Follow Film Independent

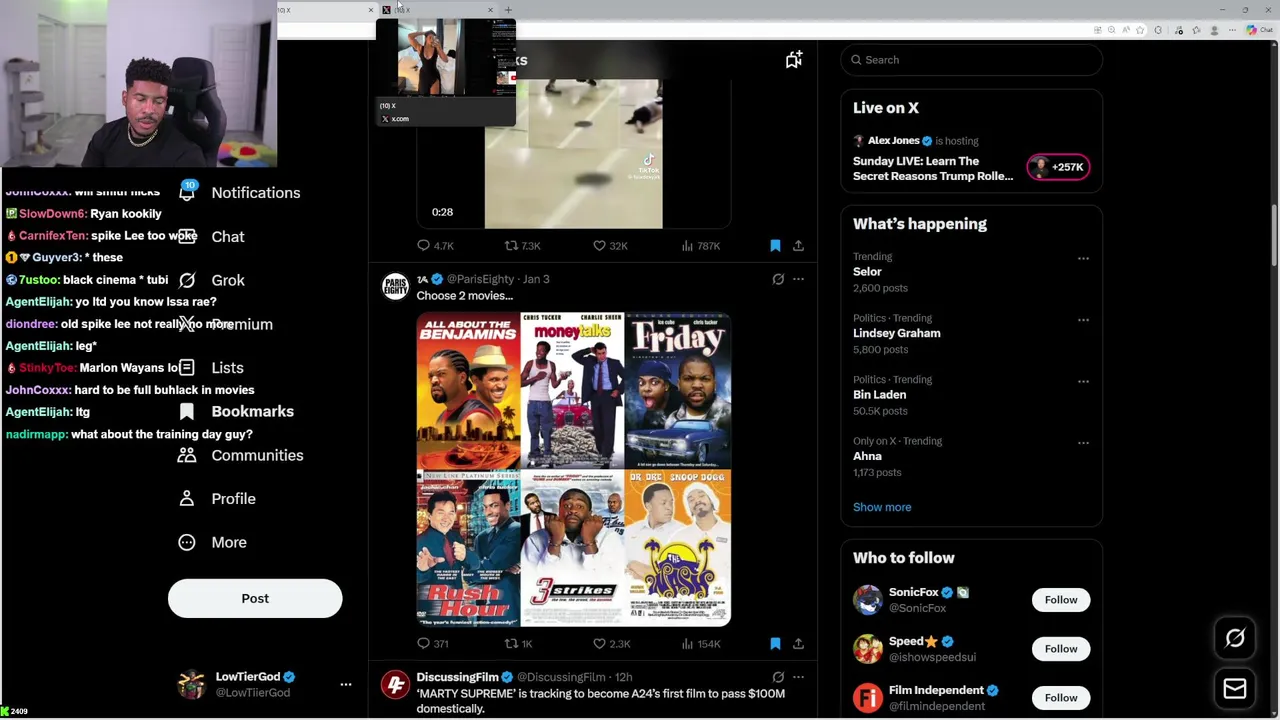click(1061, 698)
